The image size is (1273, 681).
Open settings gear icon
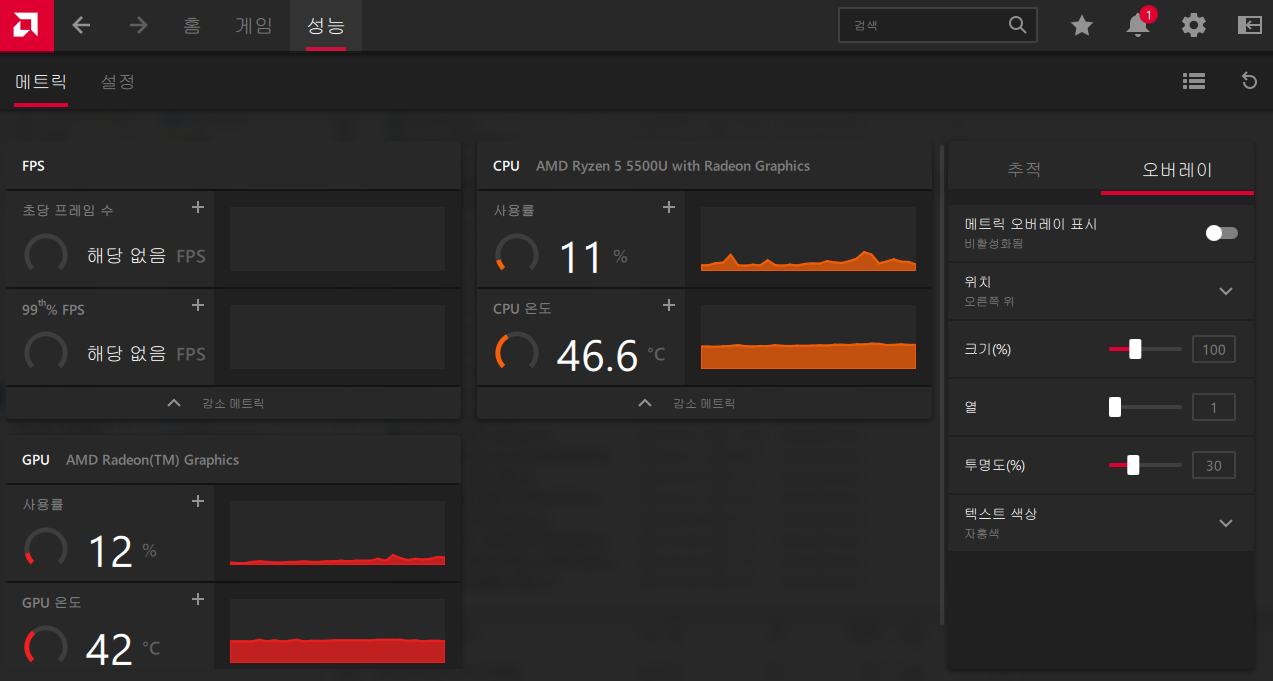tap(1194, 25)
